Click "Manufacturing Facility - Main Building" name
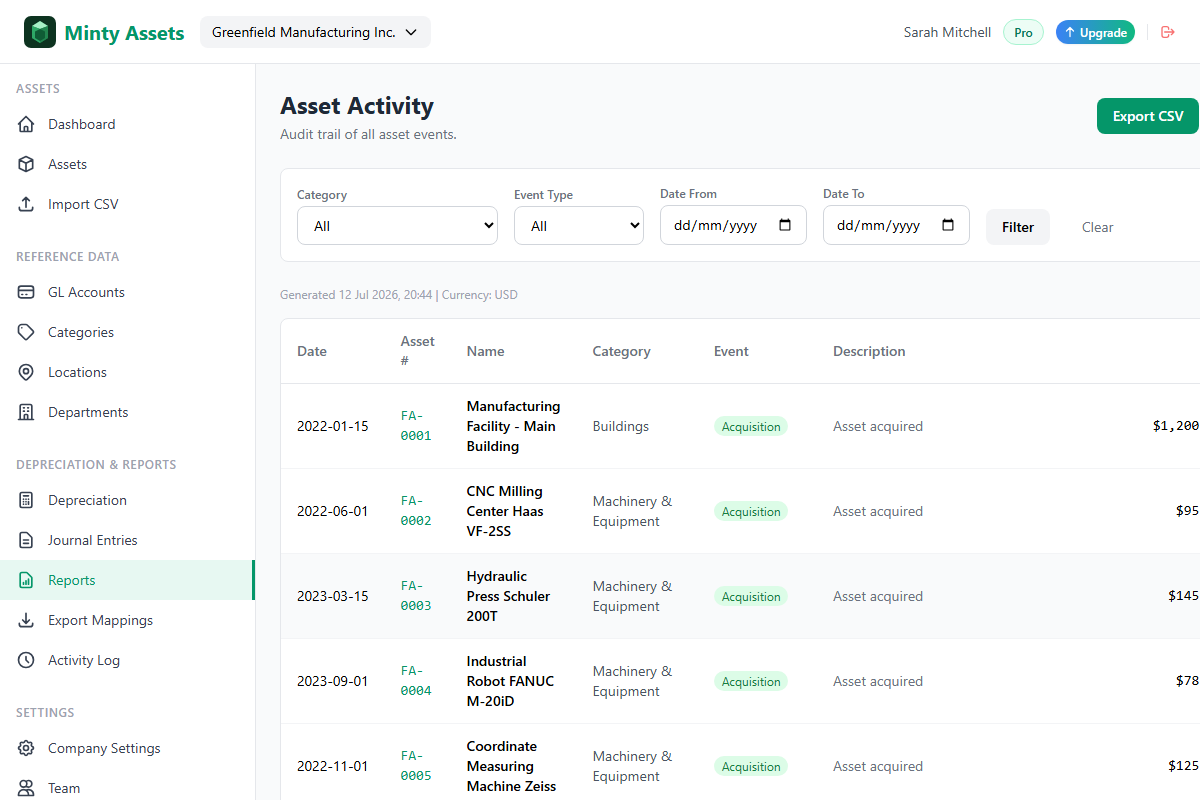The image size is (1200, 800). point(513,426)
